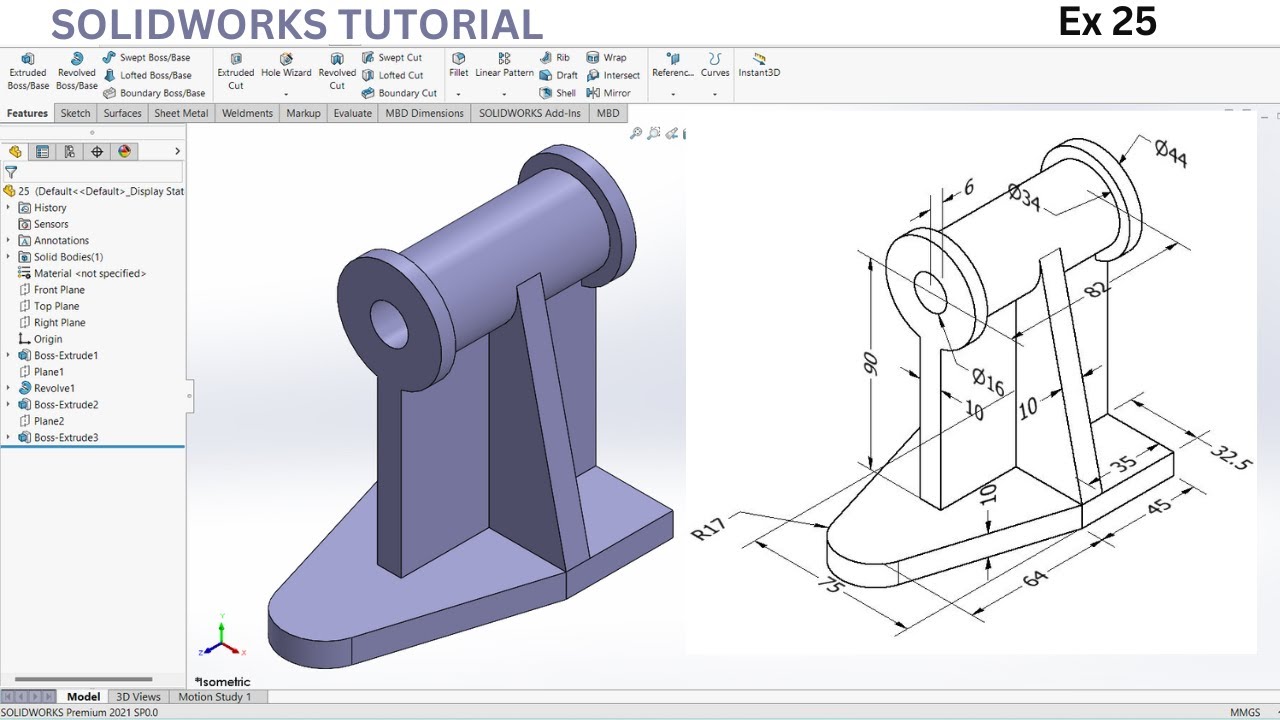Viewport: 1280px width, 720px height.
Task: Choose Swept Boss/Base feature
Action: 146,58
